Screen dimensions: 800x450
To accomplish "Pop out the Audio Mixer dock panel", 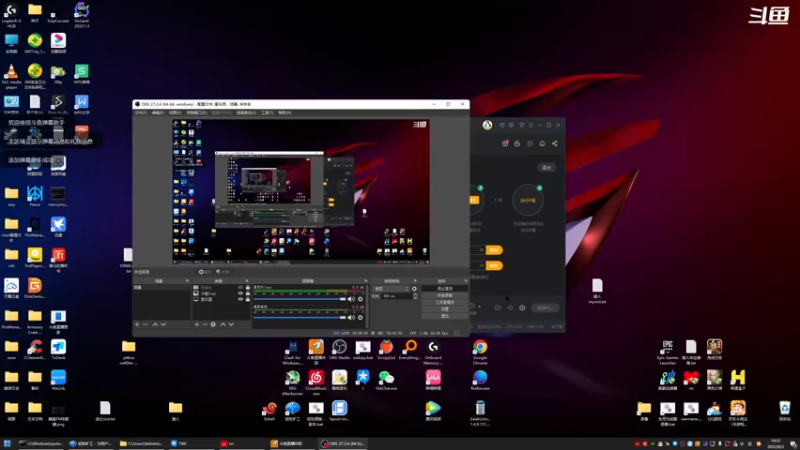I will coord(365,281).
